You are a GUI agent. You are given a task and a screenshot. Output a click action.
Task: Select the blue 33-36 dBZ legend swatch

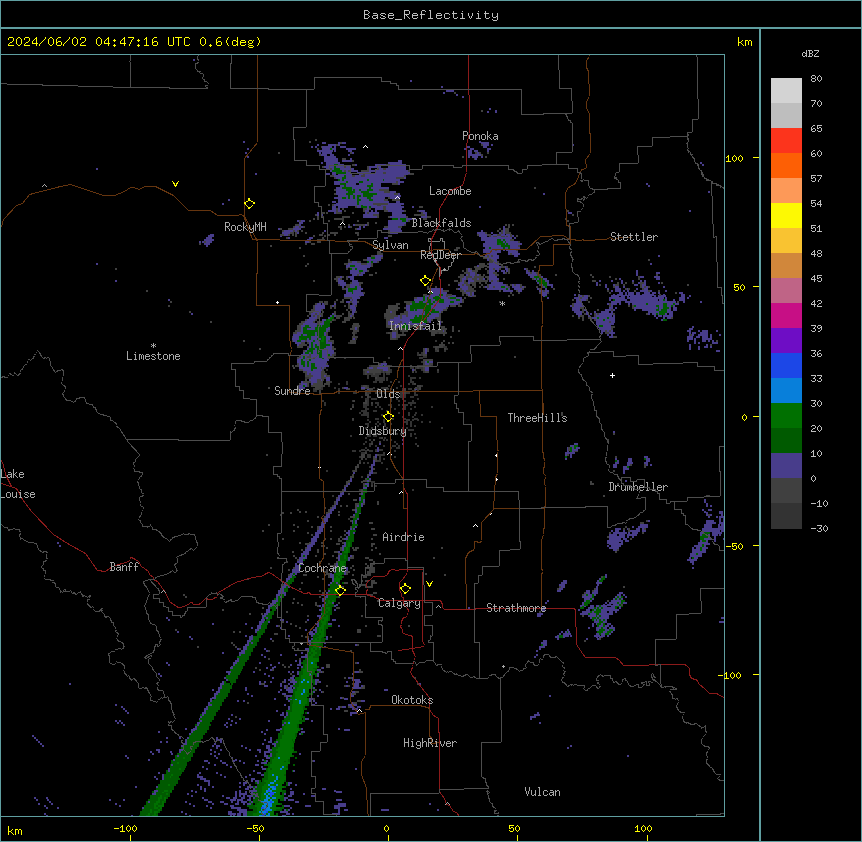tap(786, 365)
